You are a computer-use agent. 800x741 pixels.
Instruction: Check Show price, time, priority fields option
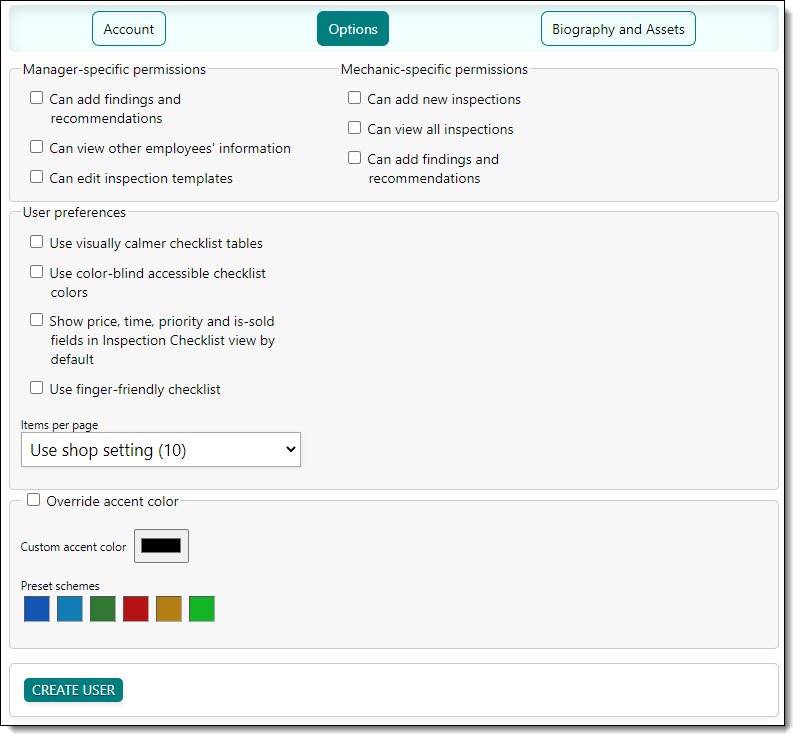coord(36,320)
